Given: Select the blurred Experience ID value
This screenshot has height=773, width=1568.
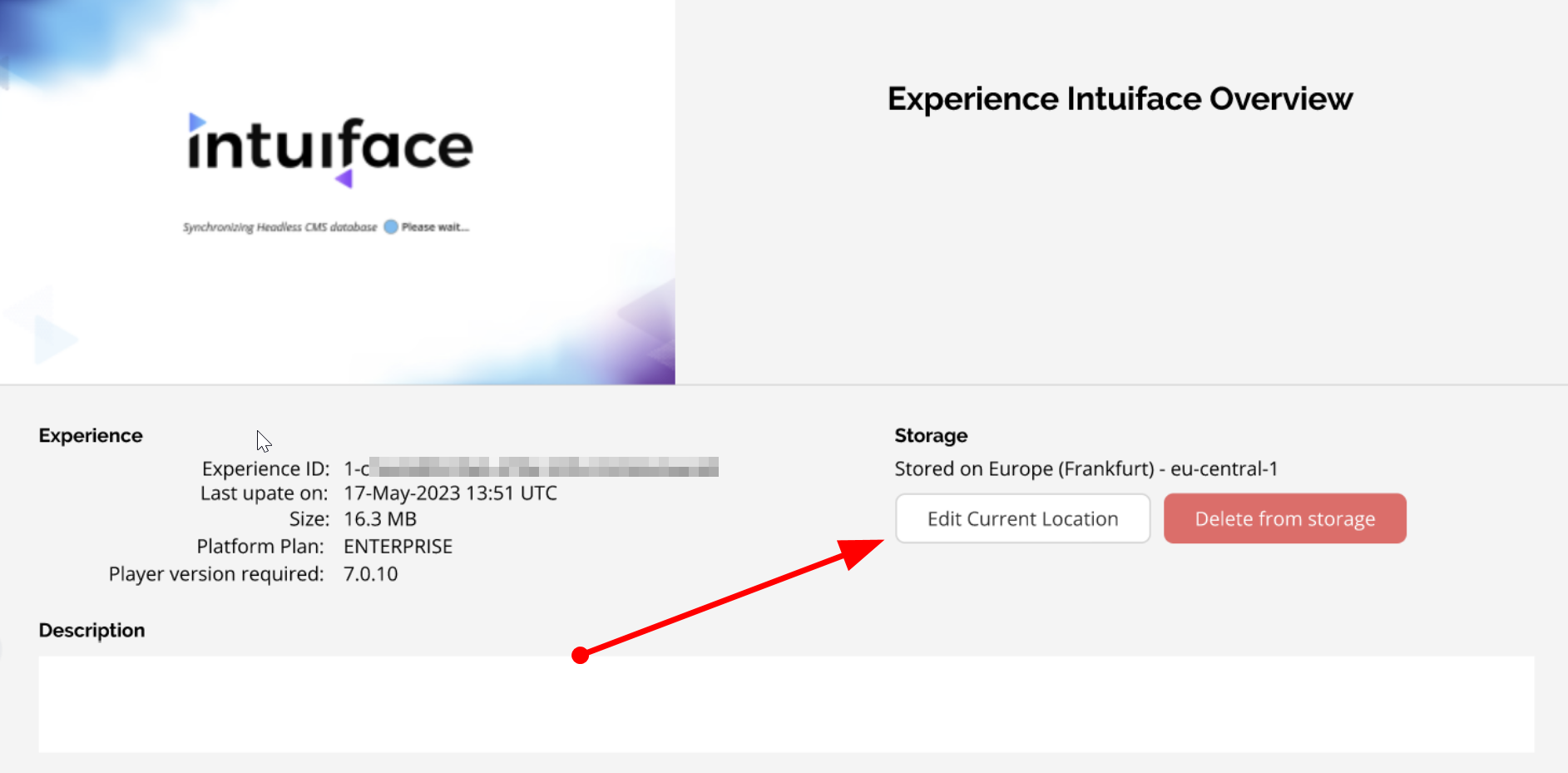Looking at the screenshot, I should pyautogui.click(x=531, y=468).
